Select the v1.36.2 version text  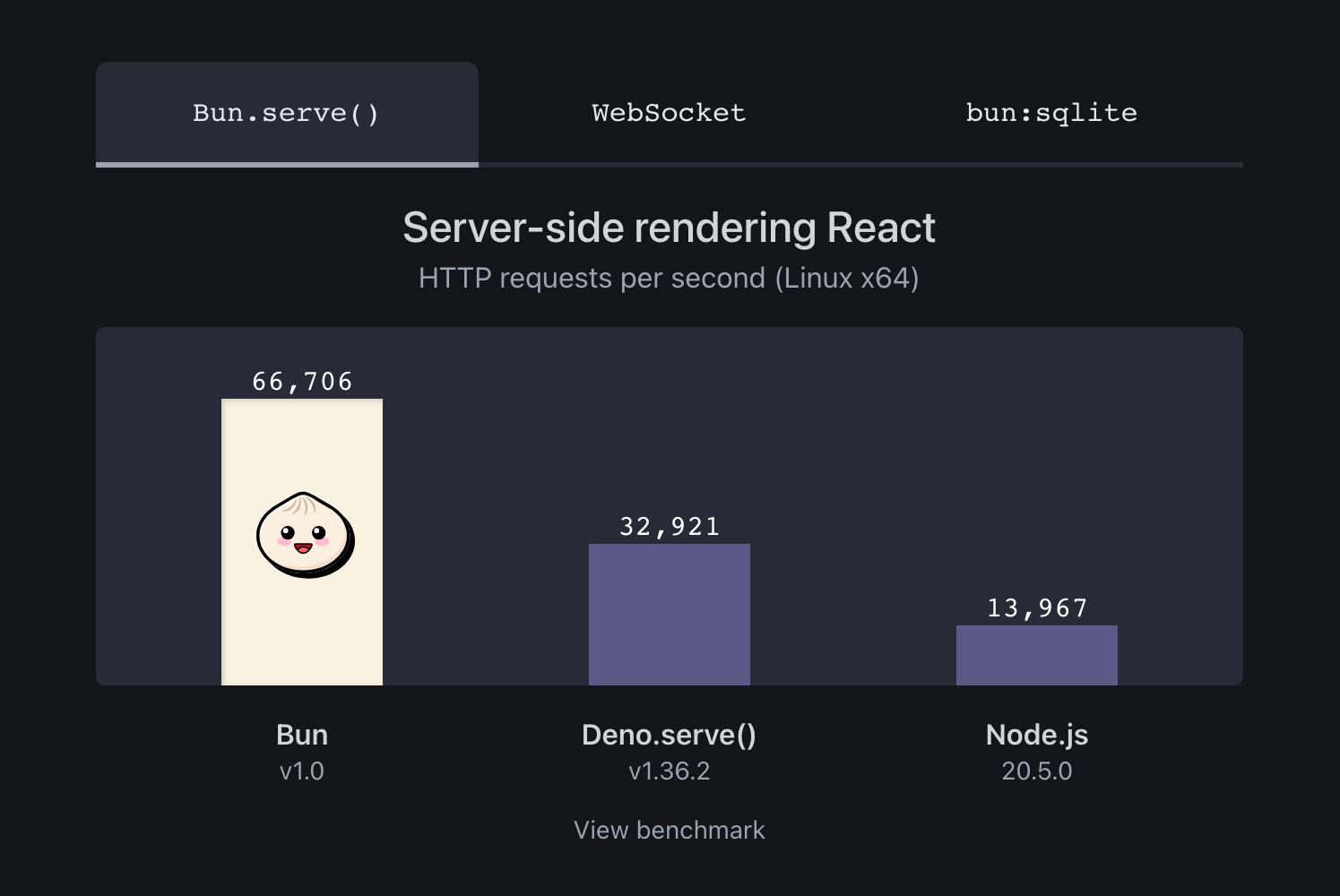(669, 771)
